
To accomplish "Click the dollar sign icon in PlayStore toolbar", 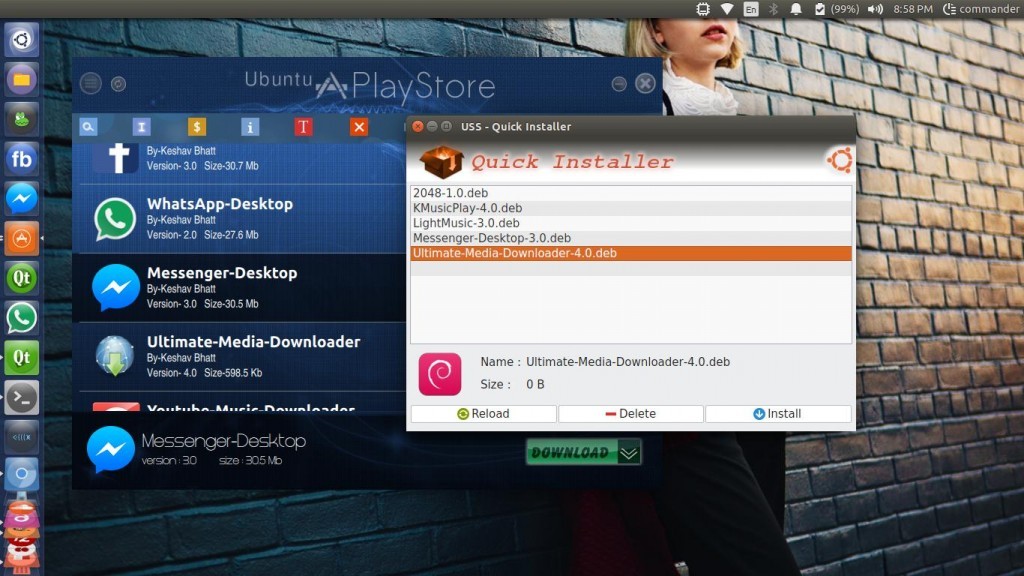I will (x=197, y=127).
